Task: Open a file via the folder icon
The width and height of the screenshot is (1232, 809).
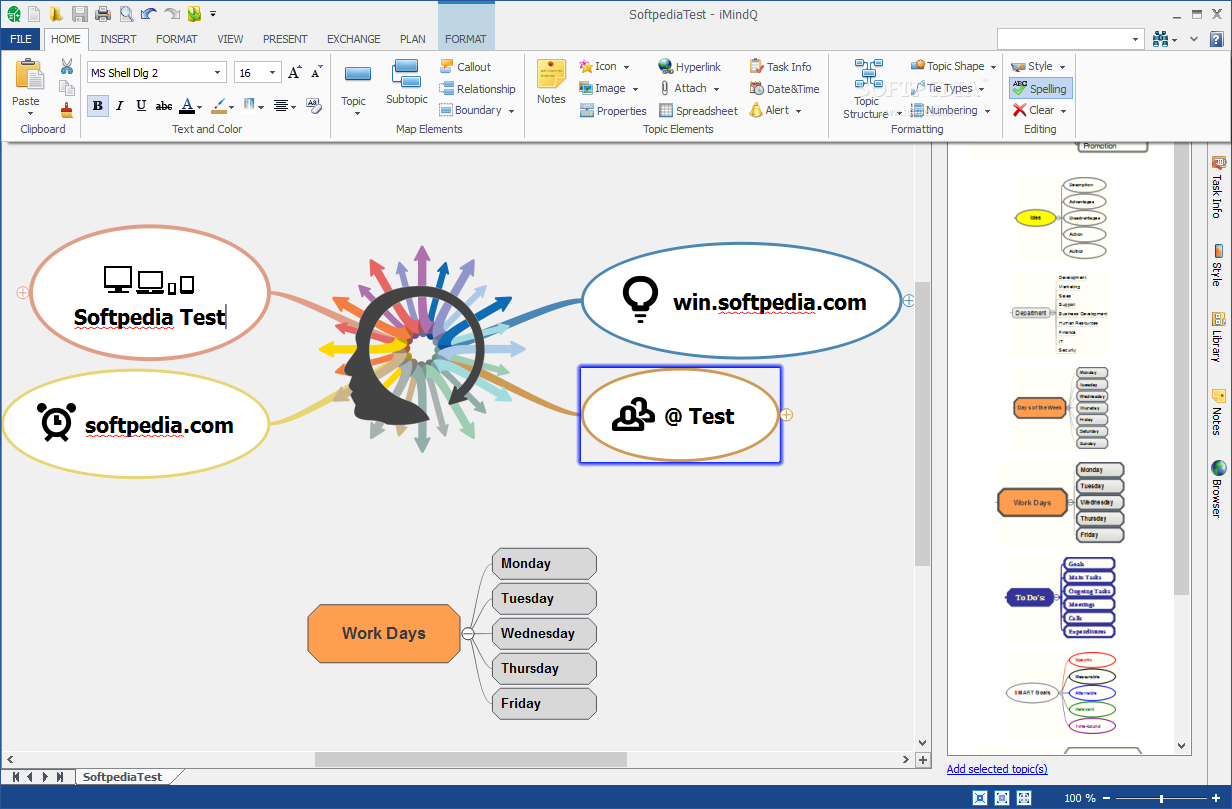Action: coord(57,13)
